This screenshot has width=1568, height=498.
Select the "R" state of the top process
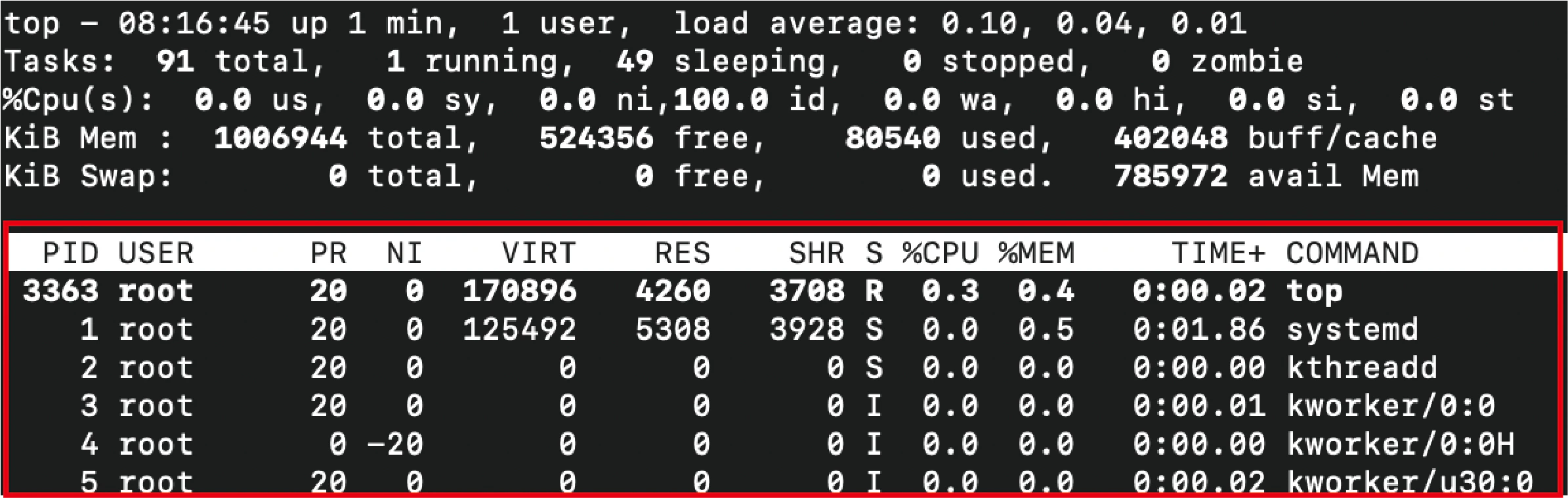click(874, 291)
